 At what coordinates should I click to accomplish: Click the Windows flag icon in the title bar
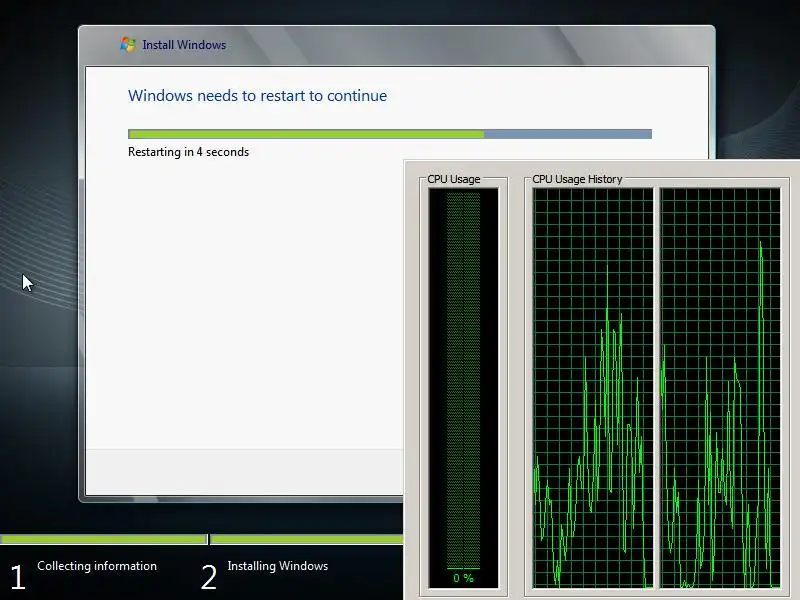coord(128,44)
